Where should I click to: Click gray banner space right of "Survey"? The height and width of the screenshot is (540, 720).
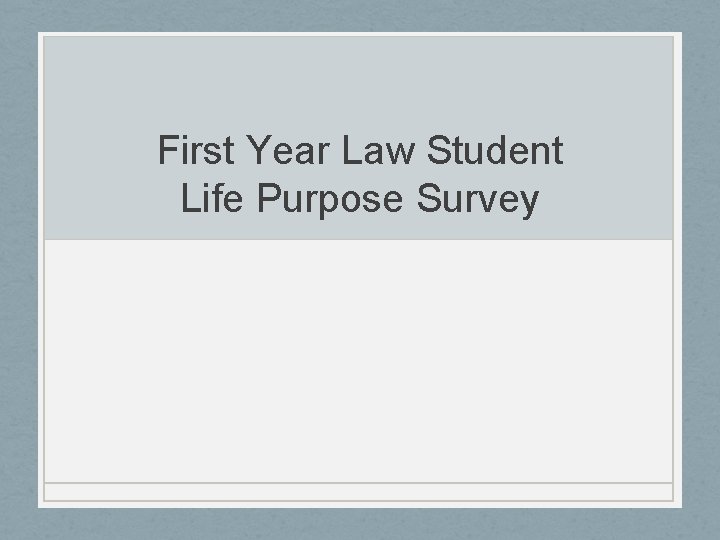click(610, 199)
